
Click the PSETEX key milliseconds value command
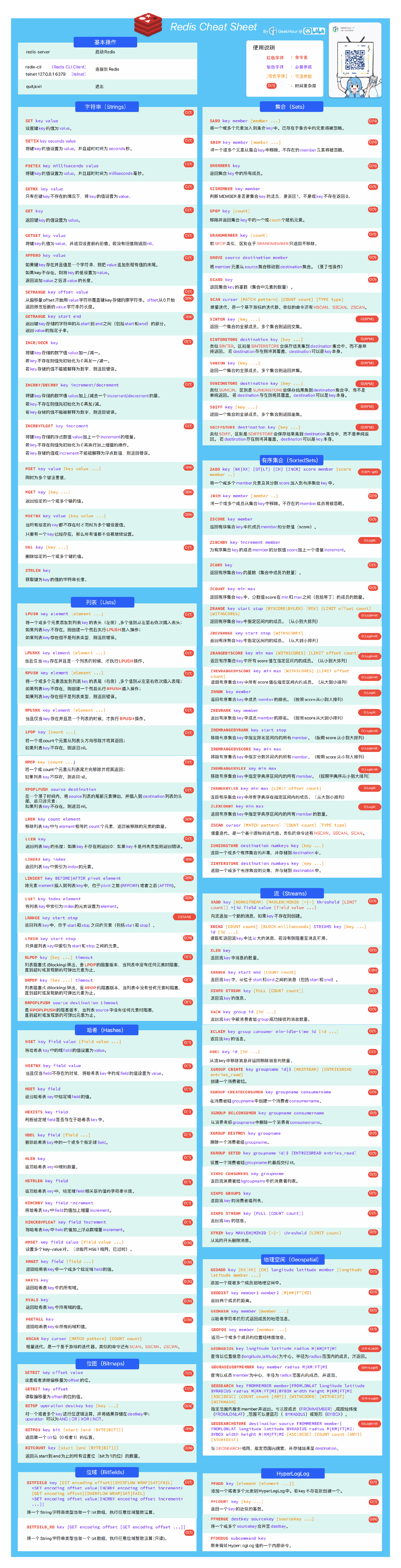tap(62, 166)
